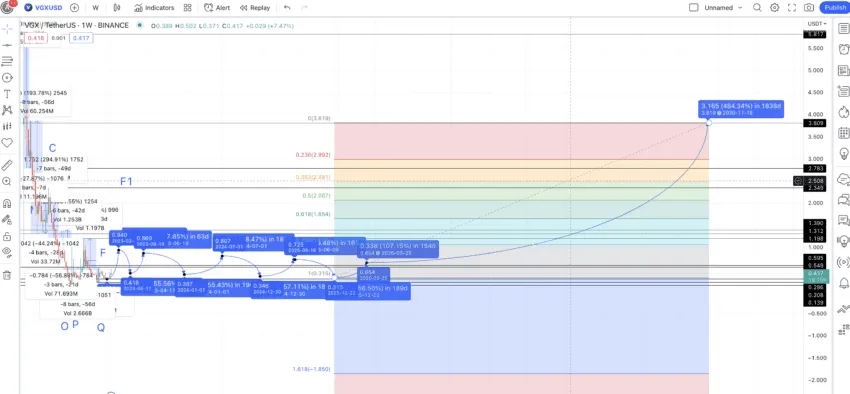Screen dimensions: 850x394
Task: Take a chart snapshot with camera icon
Action: pos(809,8)
